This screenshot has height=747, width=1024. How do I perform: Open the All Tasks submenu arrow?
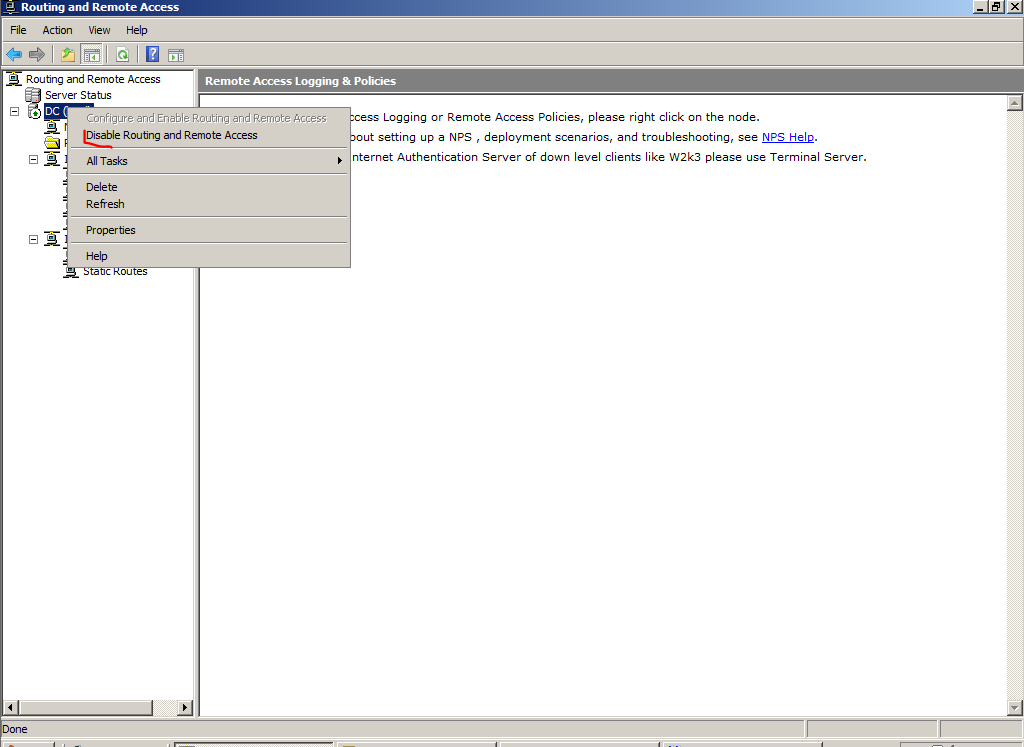coord(340,161)
